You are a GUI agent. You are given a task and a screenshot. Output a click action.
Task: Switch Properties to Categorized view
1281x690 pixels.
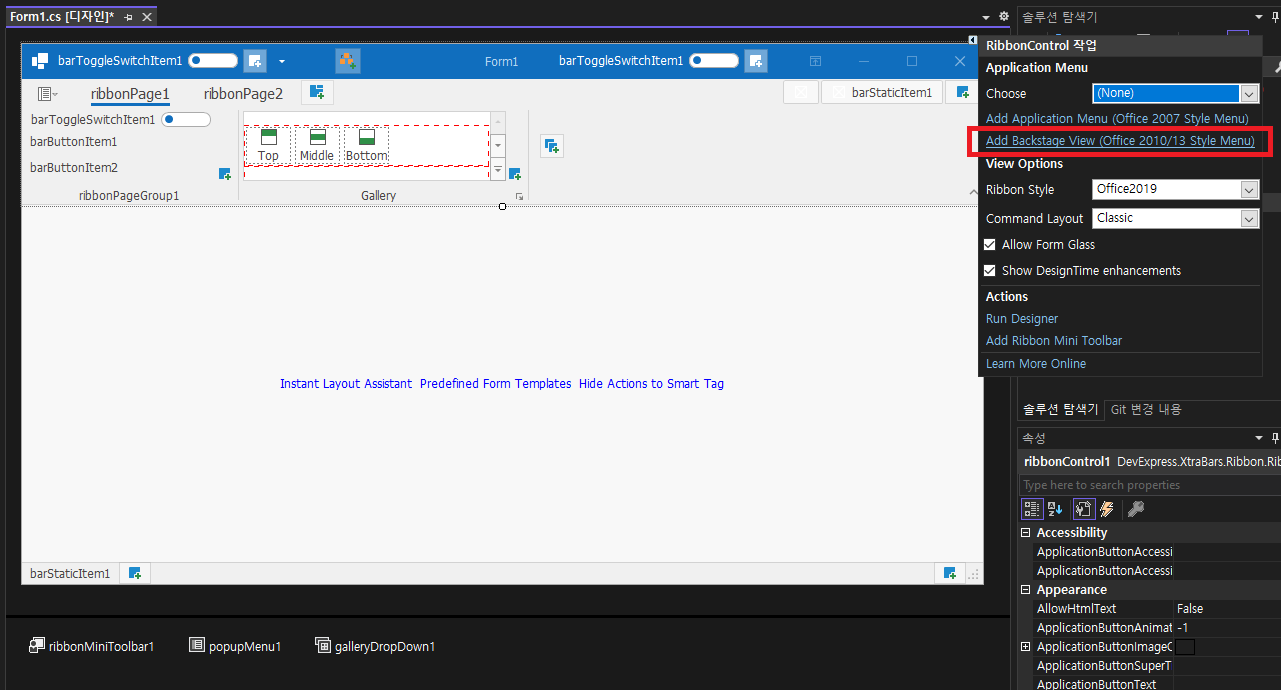1033,509
